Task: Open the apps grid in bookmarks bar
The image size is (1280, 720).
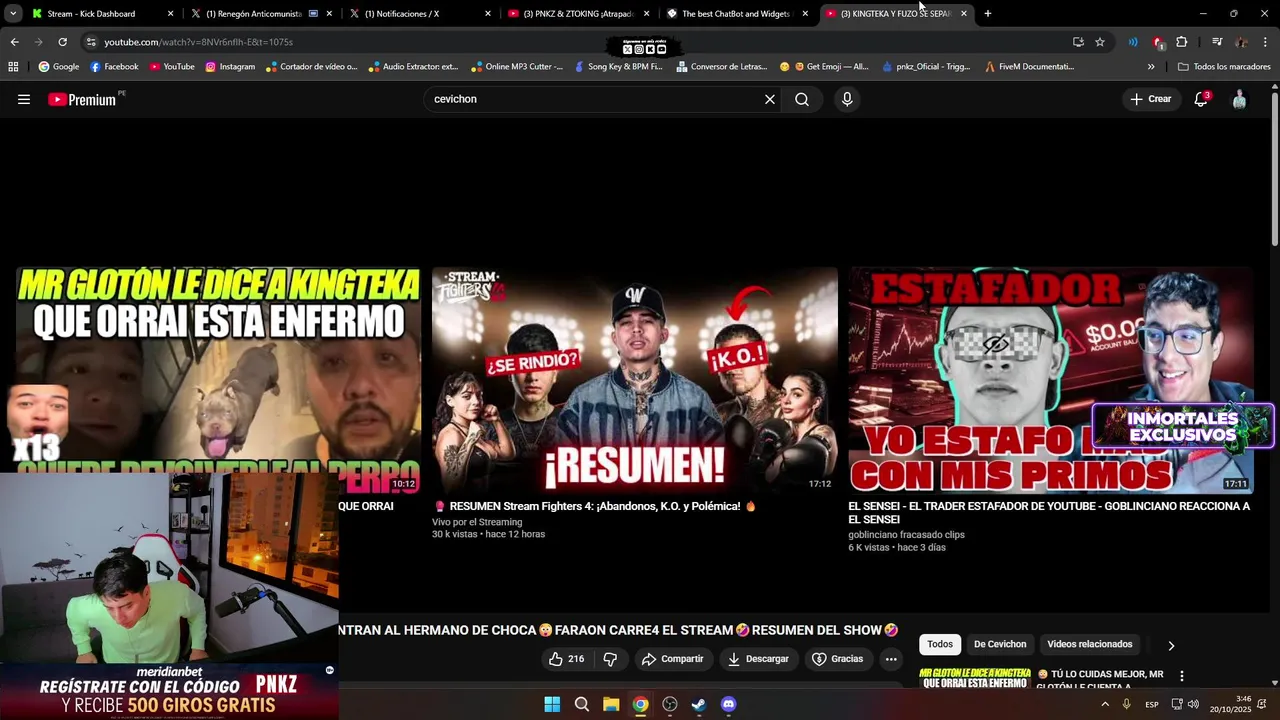Action: pyautogui.click(x=13, y=67)
